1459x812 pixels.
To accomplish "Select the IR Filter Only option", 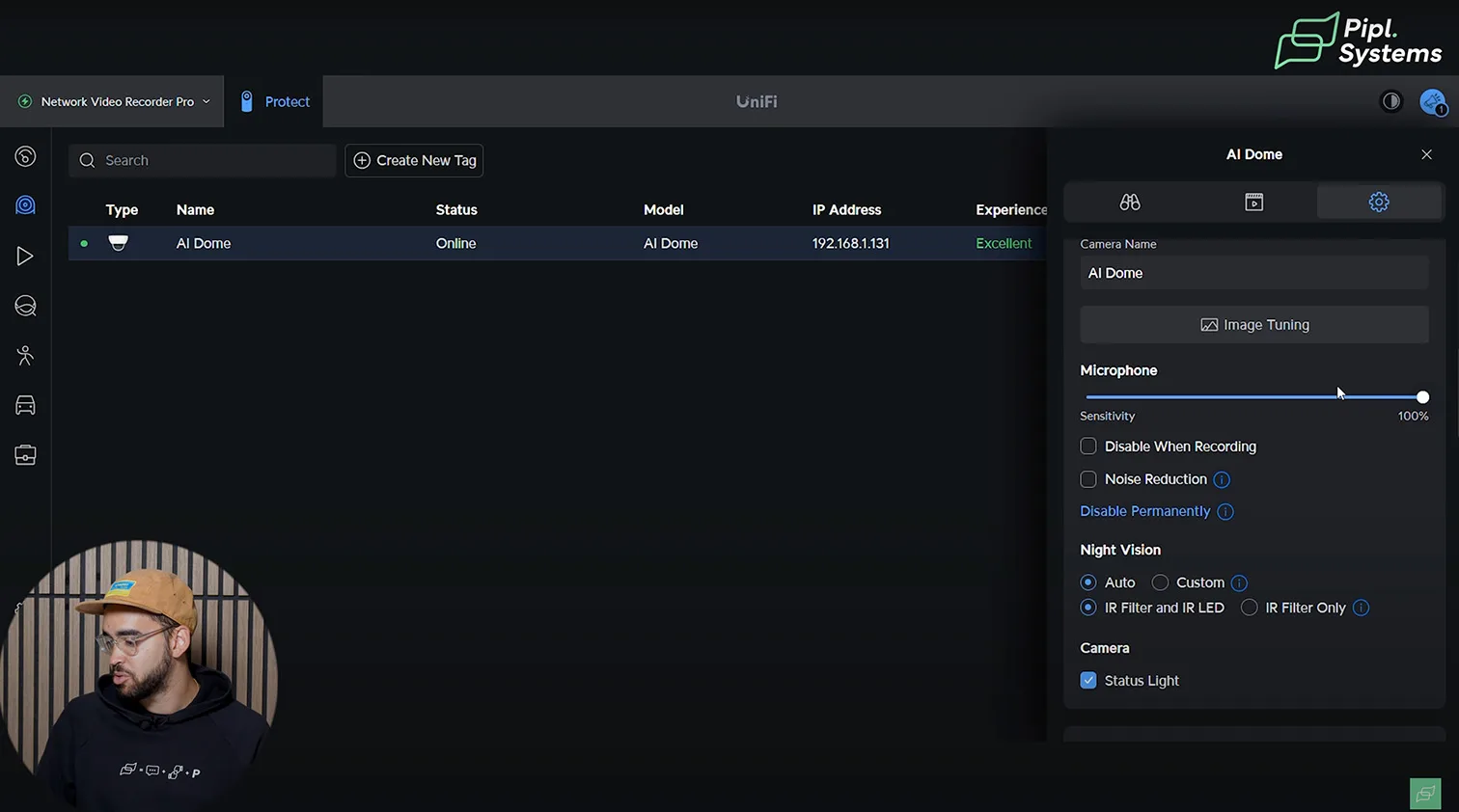I will tap(1250, 608).
